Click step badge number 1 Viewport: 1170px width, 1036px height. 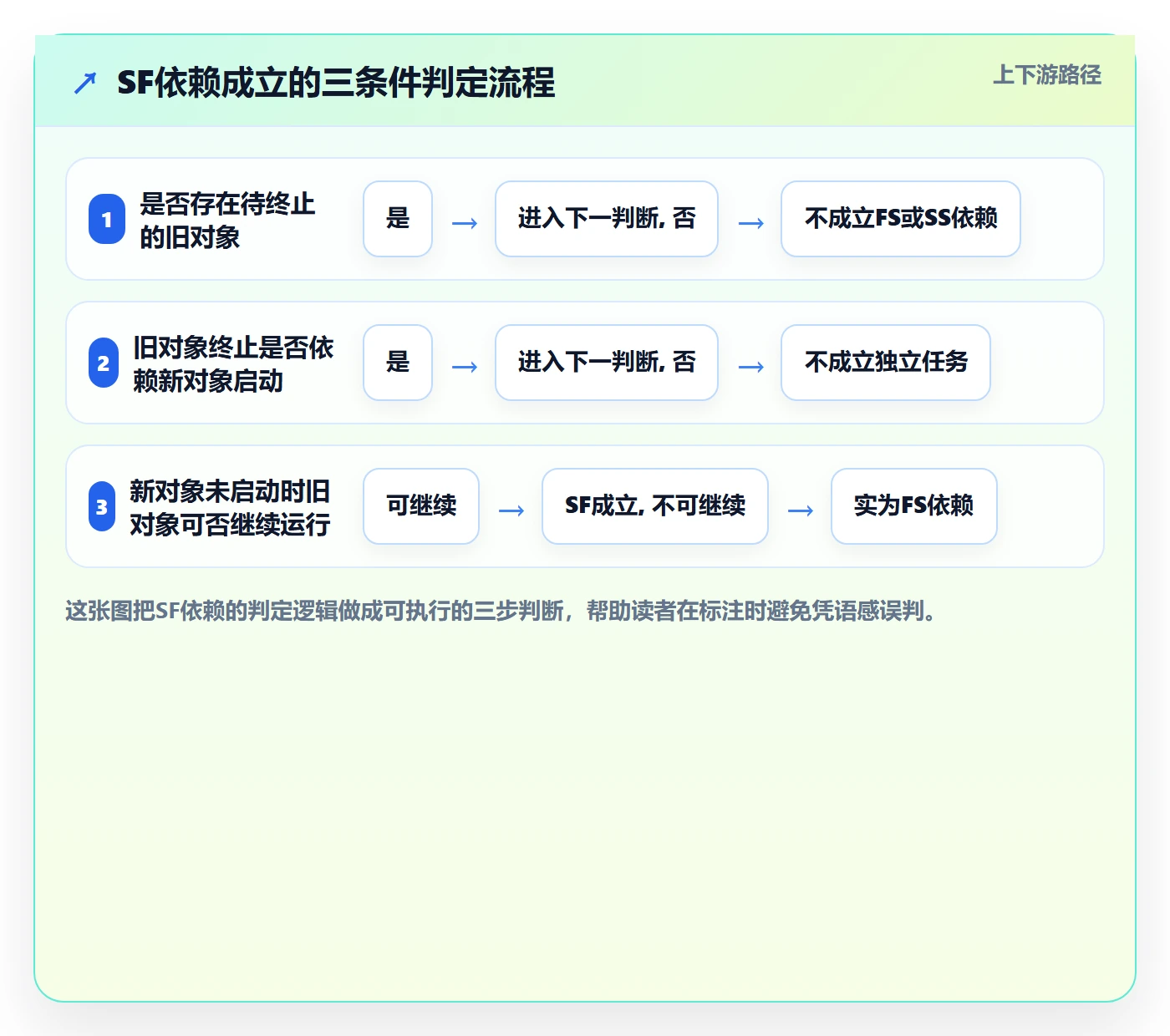click(107, 219)
